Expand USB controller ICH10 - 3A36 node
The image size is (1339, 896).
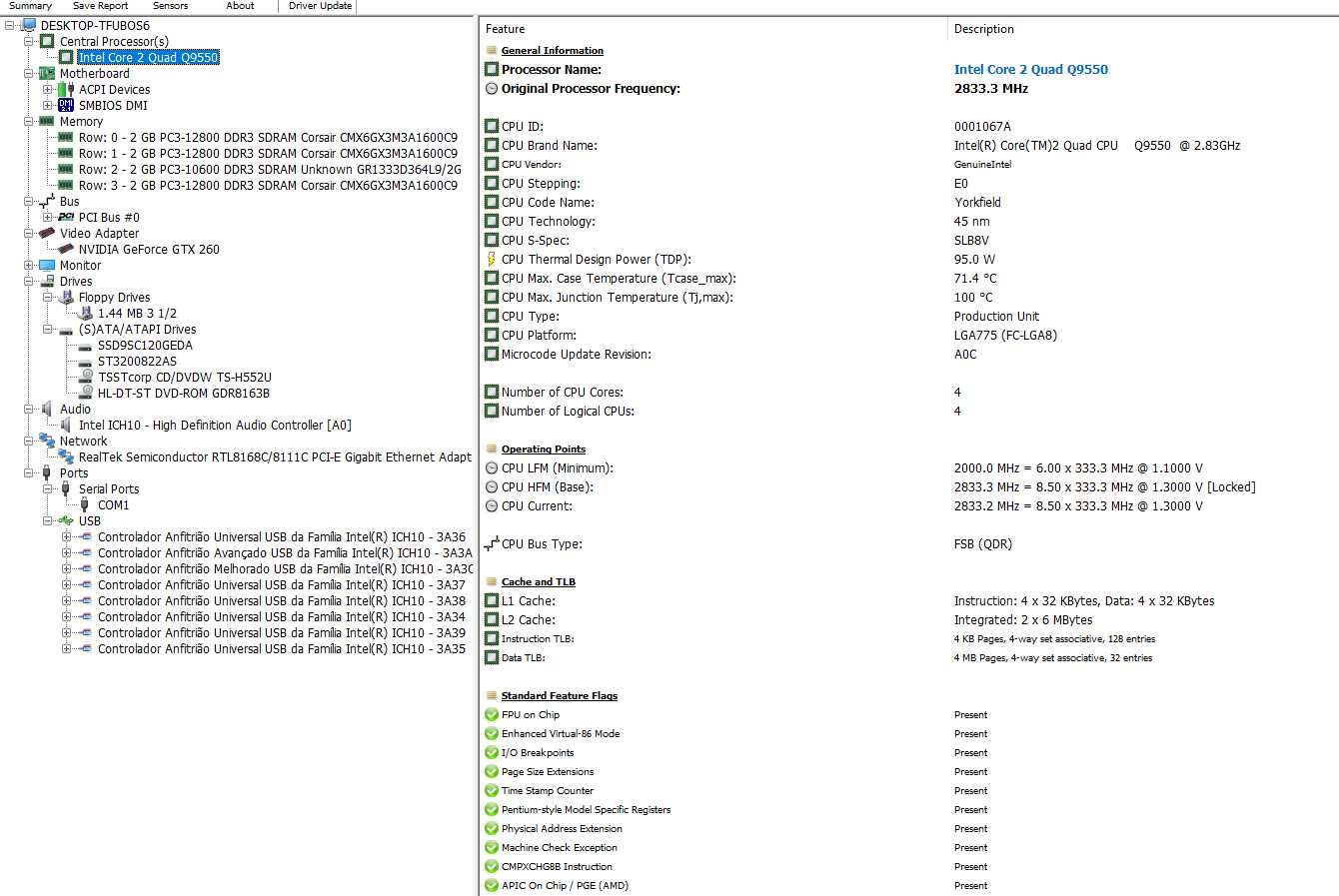point(66,537)
